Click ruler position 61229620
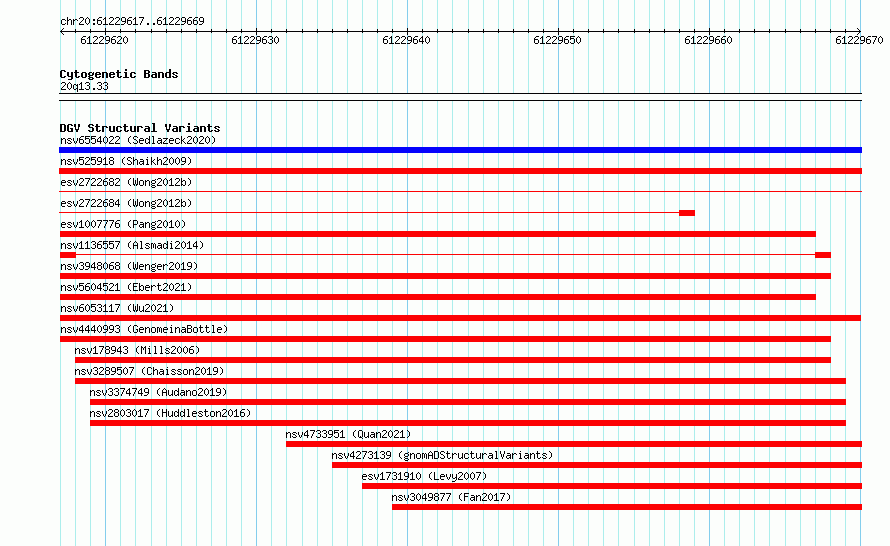 [104, 40]
